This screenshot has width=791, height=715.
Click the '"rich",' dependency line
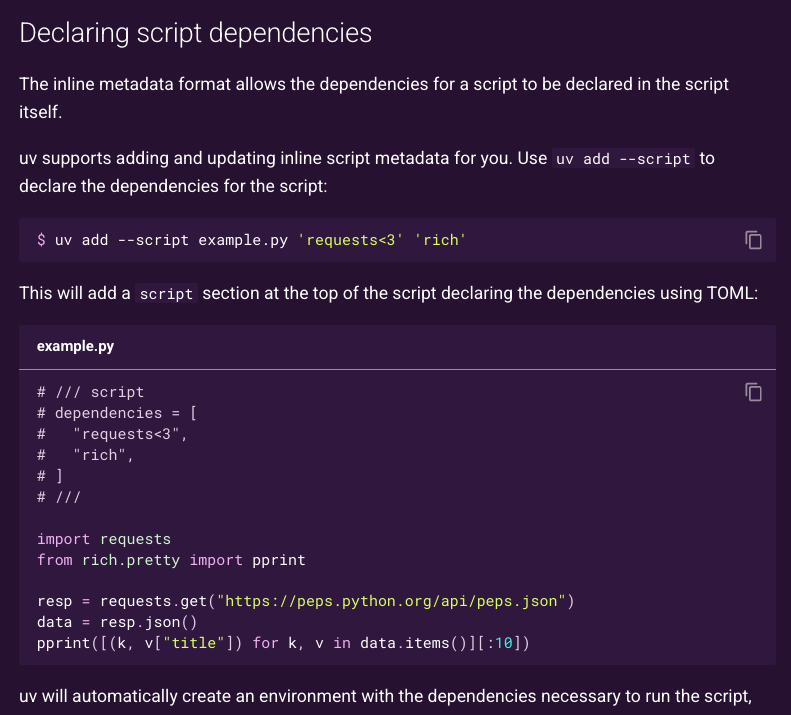point(85,455)
